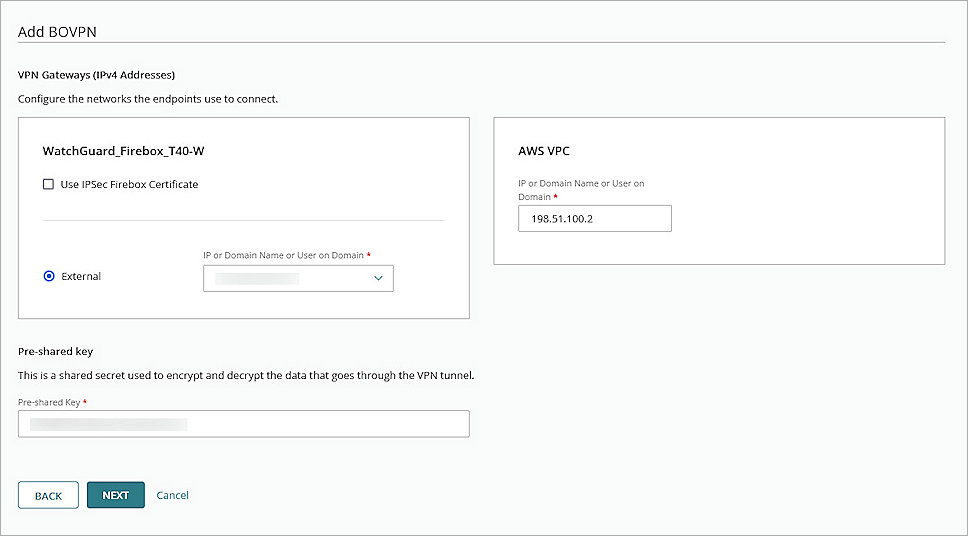This screenshot has height=536, width=968.
Task: Click the 'Use IPSec Firebox Certificate' label text
Action: coord(129,184)
